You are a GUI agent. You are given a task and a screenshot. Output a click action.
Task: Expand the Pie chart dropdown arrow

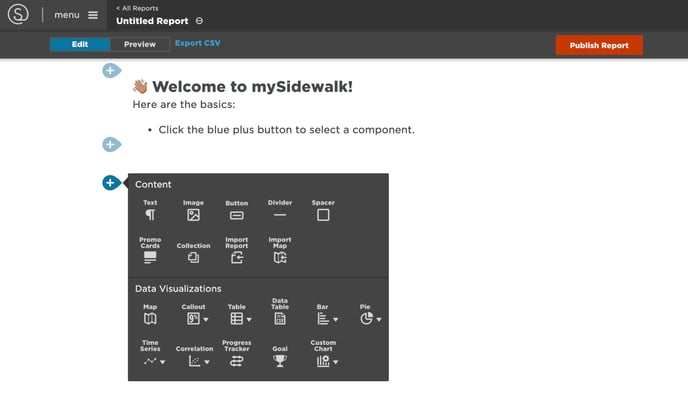coord(379,320)
